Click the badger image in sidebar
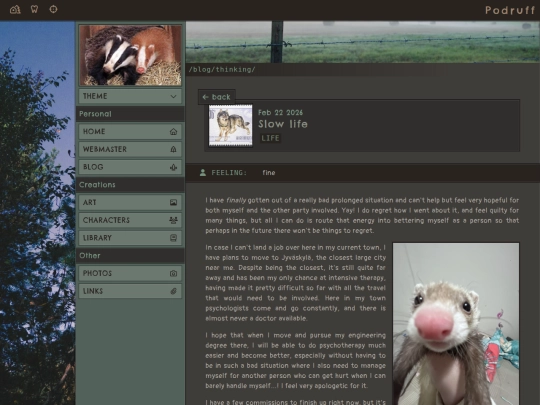Screen dimensions: 540x405 (x=130, y=55)
